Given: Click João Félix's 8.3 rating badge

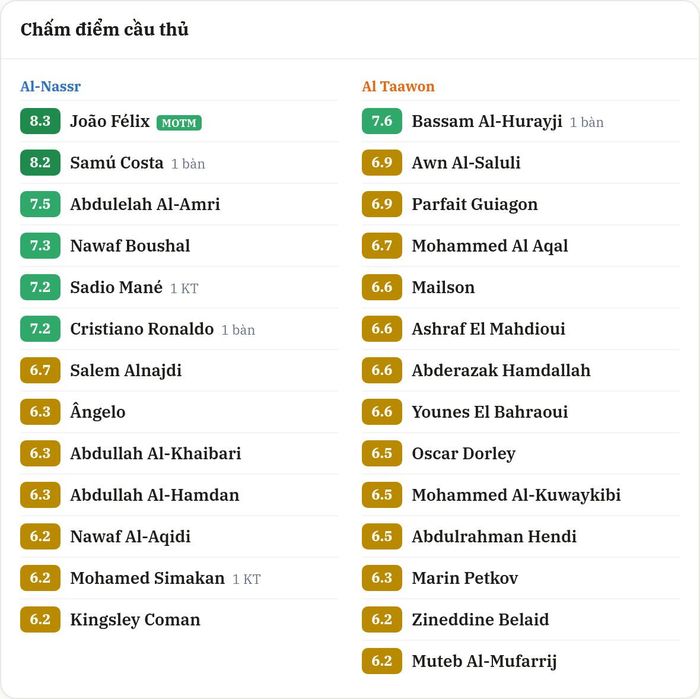Looking at the screenshot, I should (x=40, y=121).
